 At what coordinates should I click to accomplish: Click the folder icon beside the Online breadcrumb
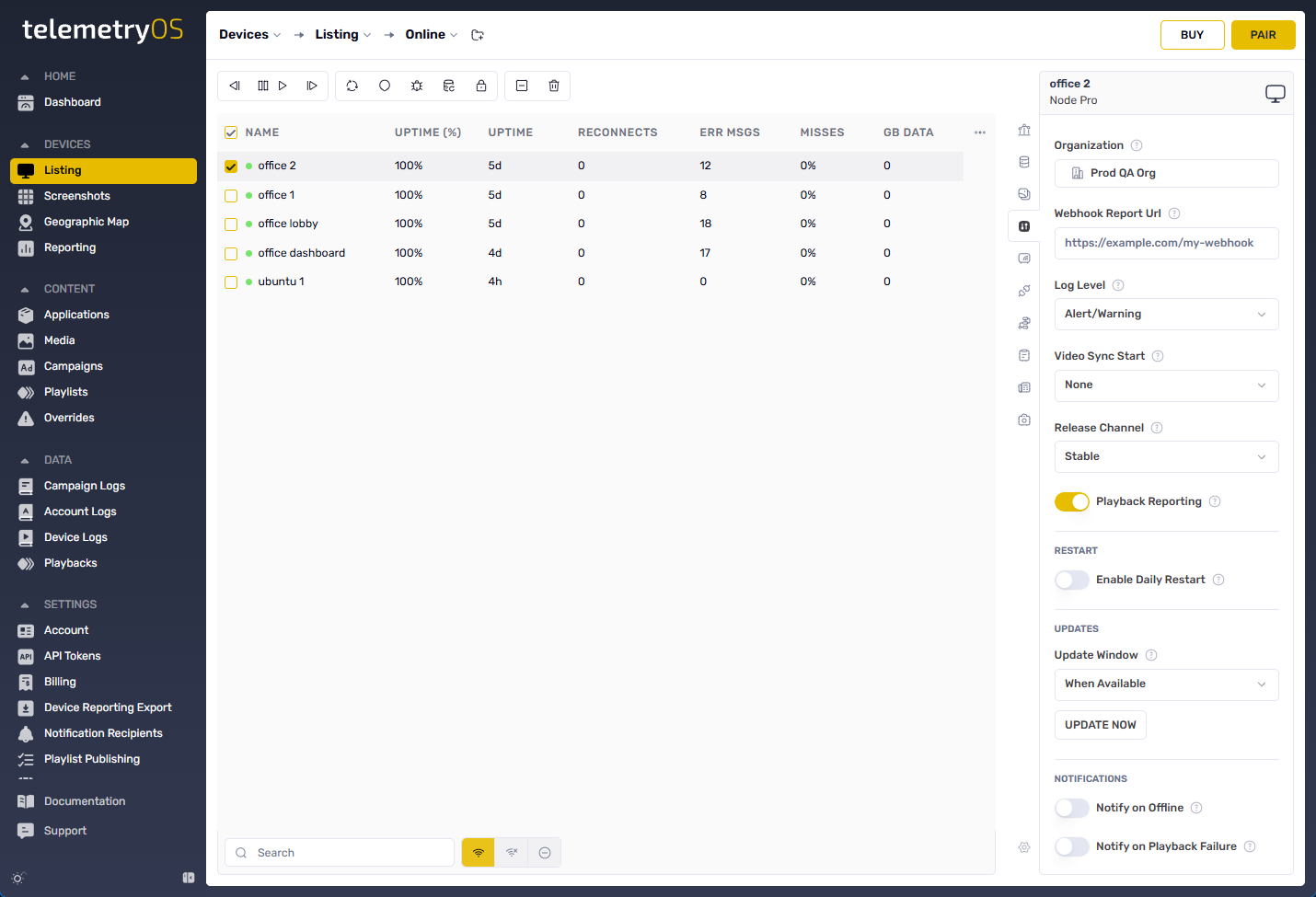[x=478, y=35]
